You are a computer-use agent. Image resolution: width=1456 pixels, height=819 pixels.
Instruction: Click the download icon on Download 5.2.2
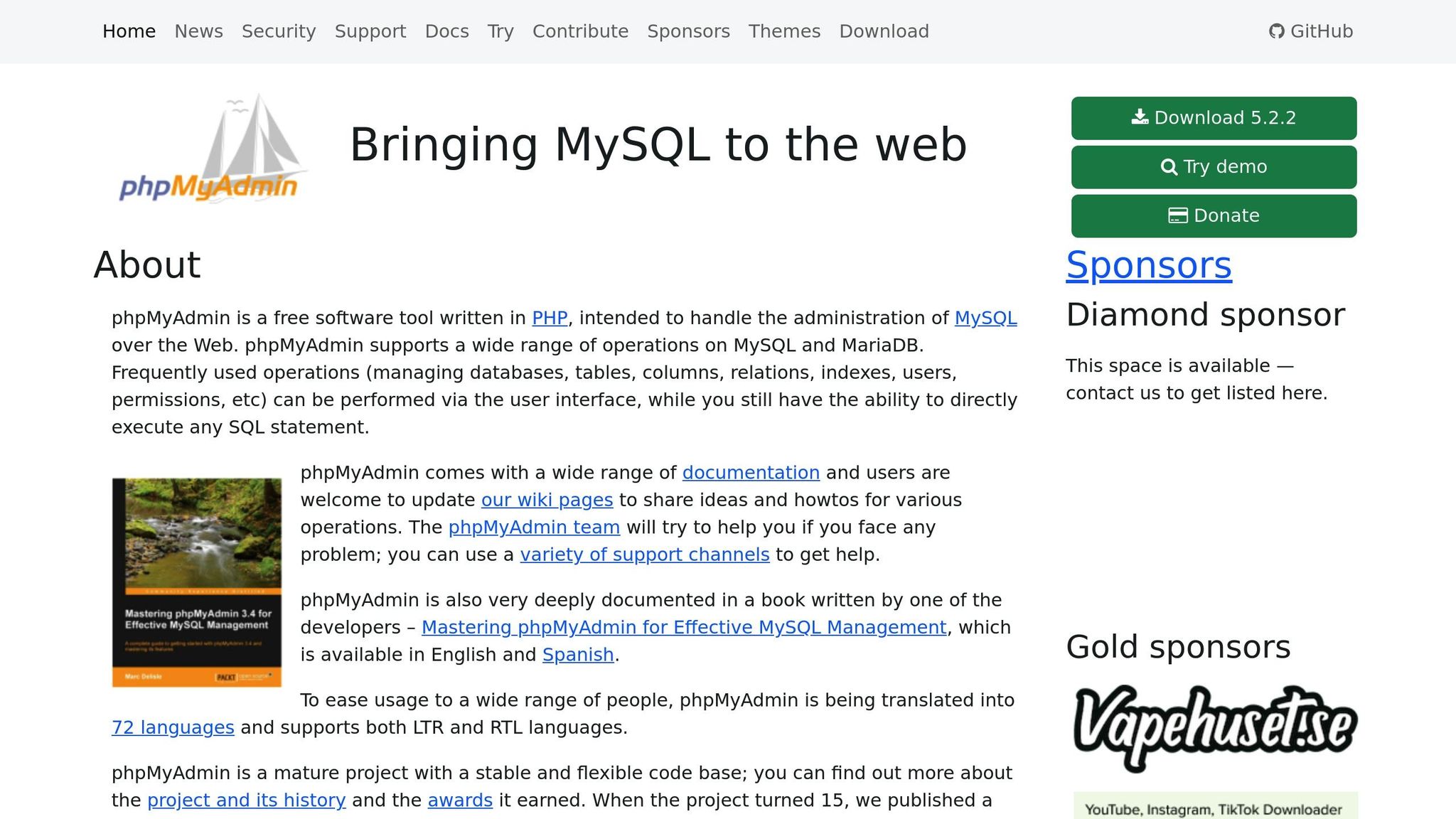pyautogui.click(x=1140, y=117)
